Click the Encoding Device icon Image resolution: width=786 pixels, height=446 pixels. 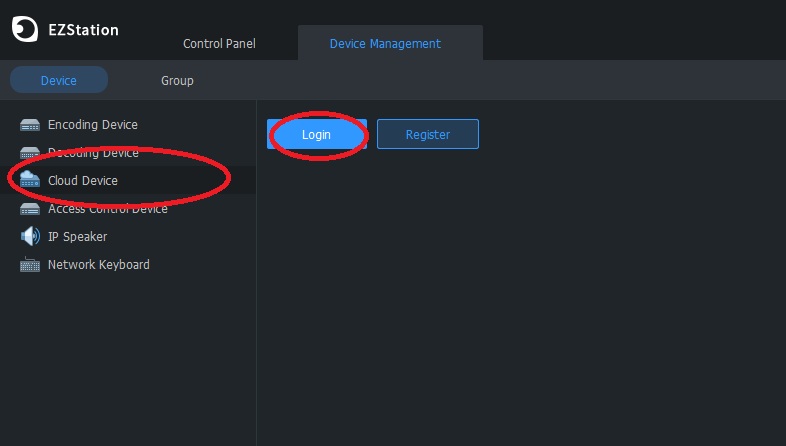[30, 125]
